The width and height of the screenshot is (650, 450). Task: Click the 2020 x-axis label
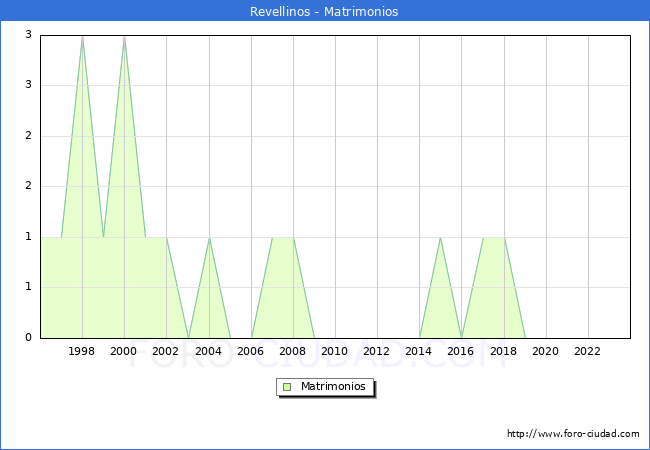545,351
